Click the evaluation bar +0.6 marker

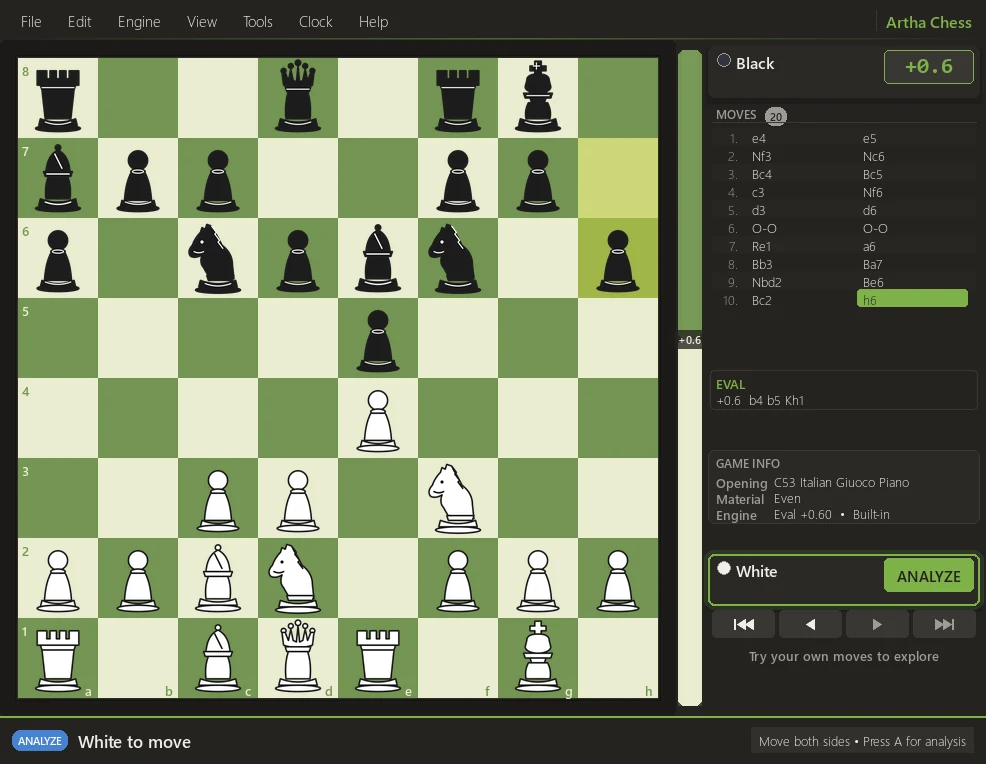pyautogui.click(x=690, y=340)
